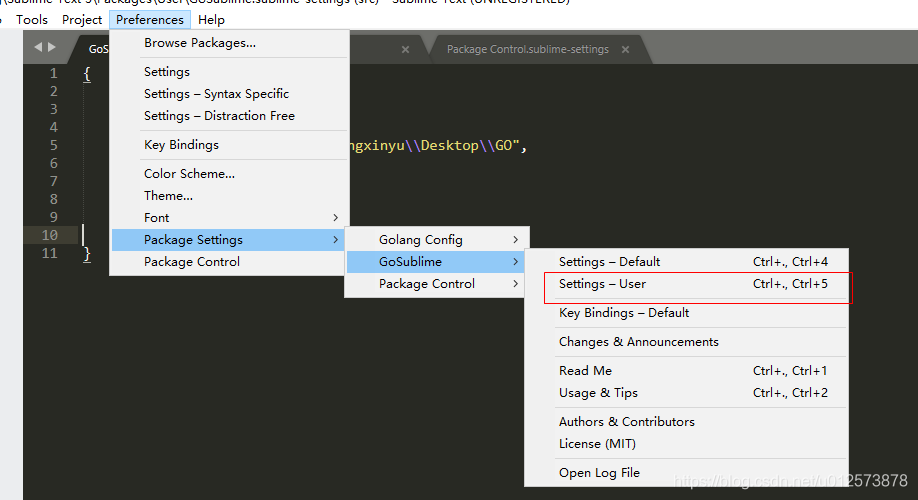Click the closing brace on line 11
This screenshot has height=500, width=918.
87,254
